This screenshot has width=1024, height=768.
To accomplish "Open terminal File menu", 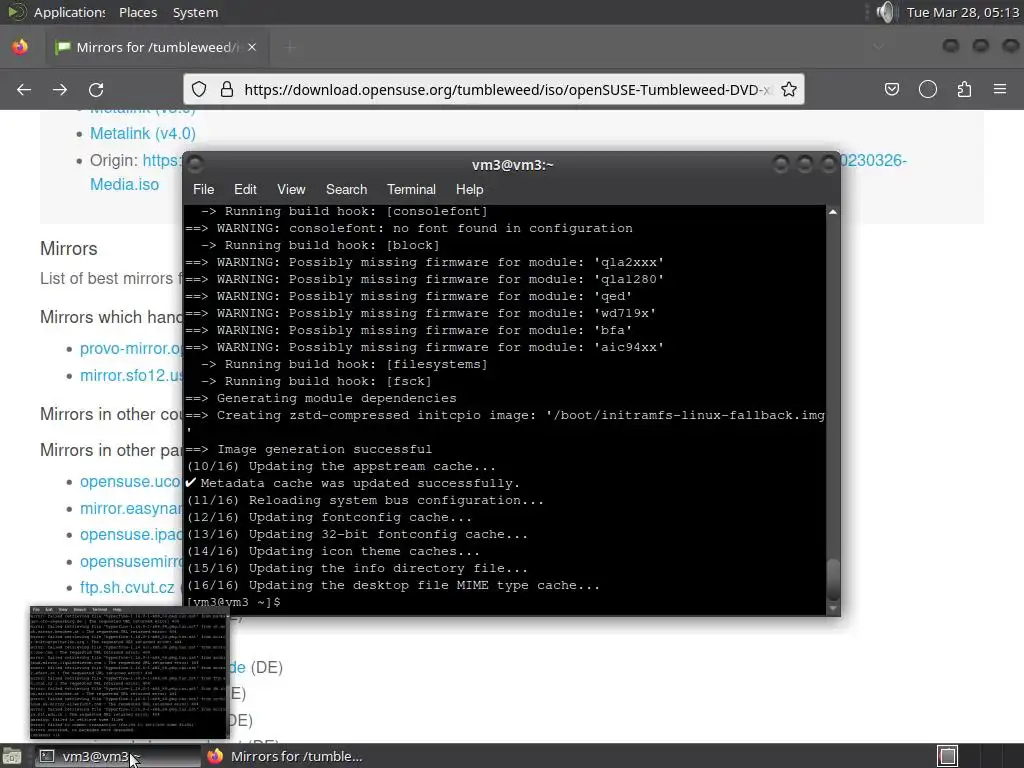I will (x=204, y=189).
